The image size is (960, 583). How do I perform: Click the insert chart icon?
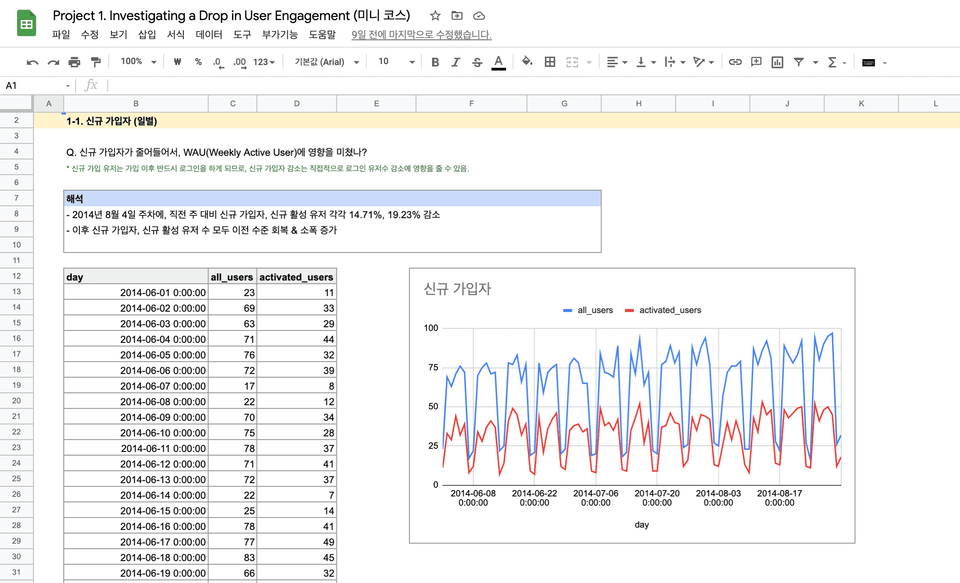click(x=777, y=62)
